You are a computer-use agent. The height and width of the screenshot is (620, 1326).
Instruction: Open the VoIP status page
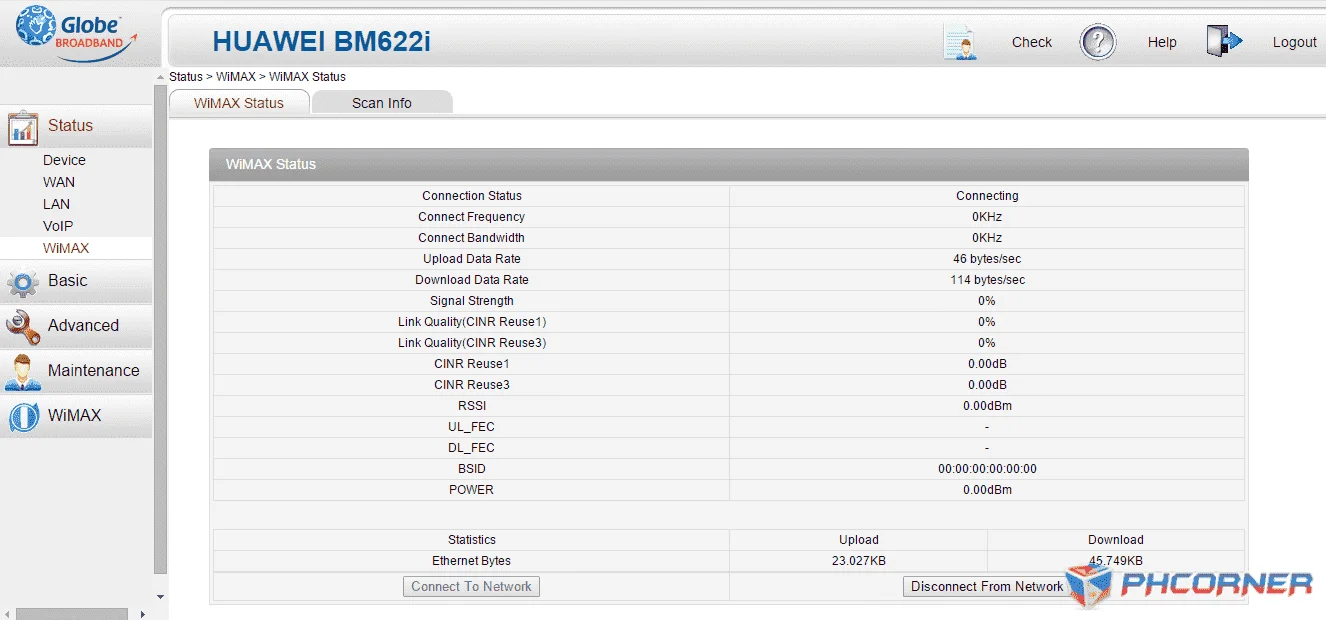pos(58,226)
